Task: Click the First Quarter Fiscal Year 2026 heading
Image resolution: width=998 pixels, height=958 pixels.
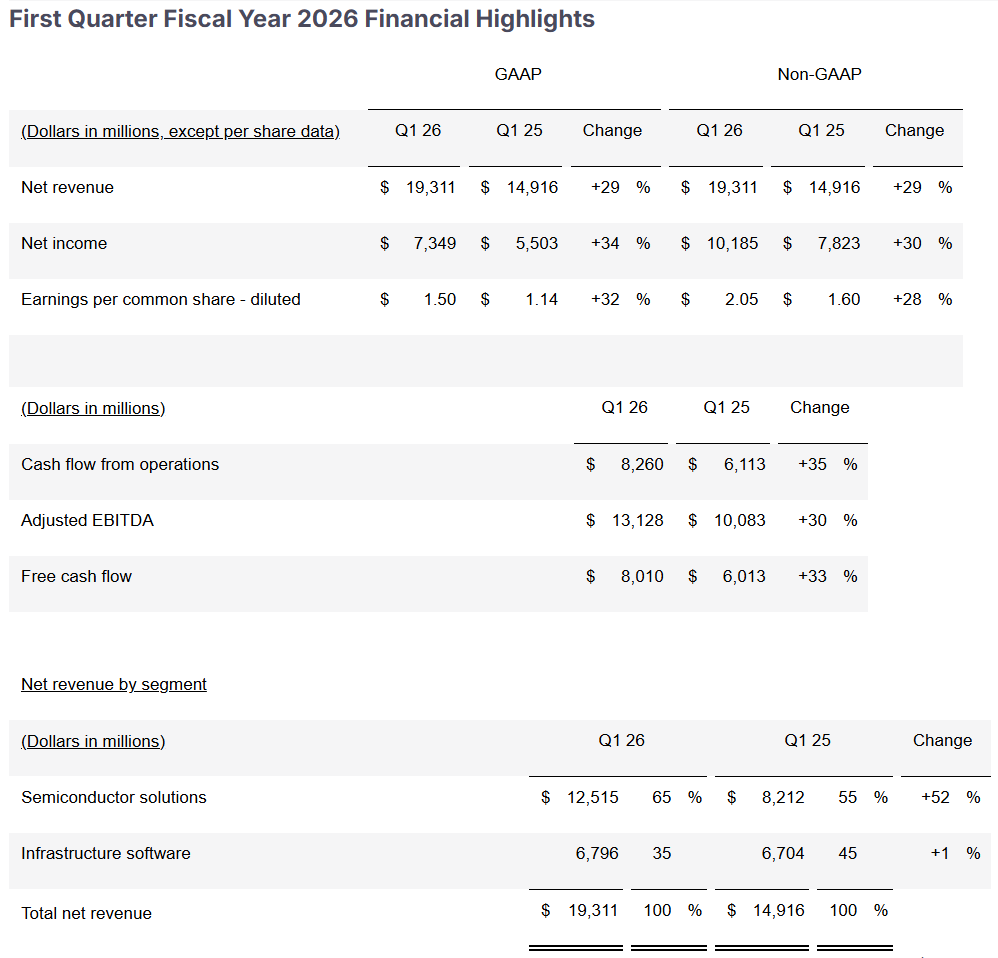Action: 302,19
